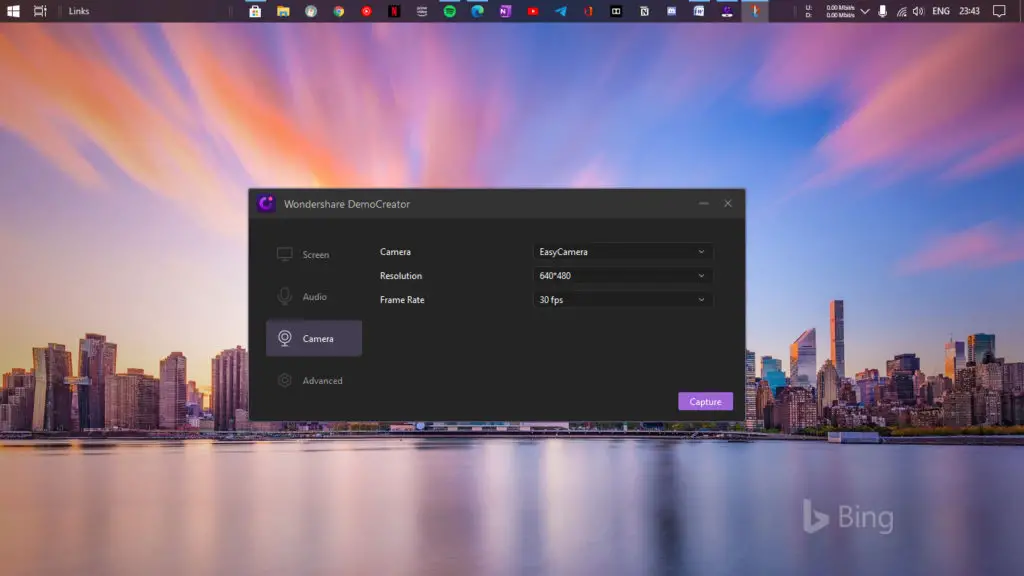Click the monitor icon beside Screen
Viewport: 1024px width, 576px height.
click(284, 254)
